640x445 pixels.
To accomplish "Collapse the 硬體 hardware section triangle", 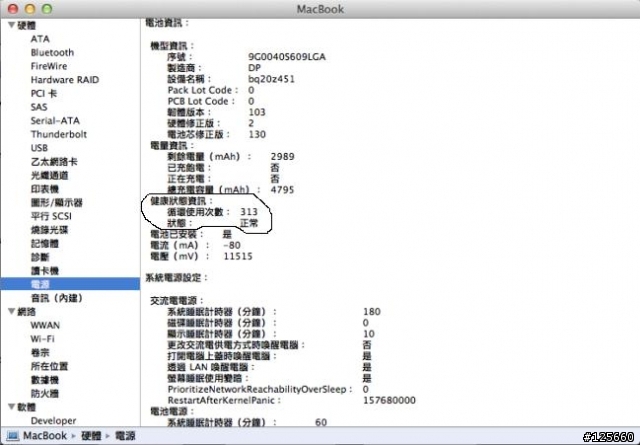I will click(12, 25).
